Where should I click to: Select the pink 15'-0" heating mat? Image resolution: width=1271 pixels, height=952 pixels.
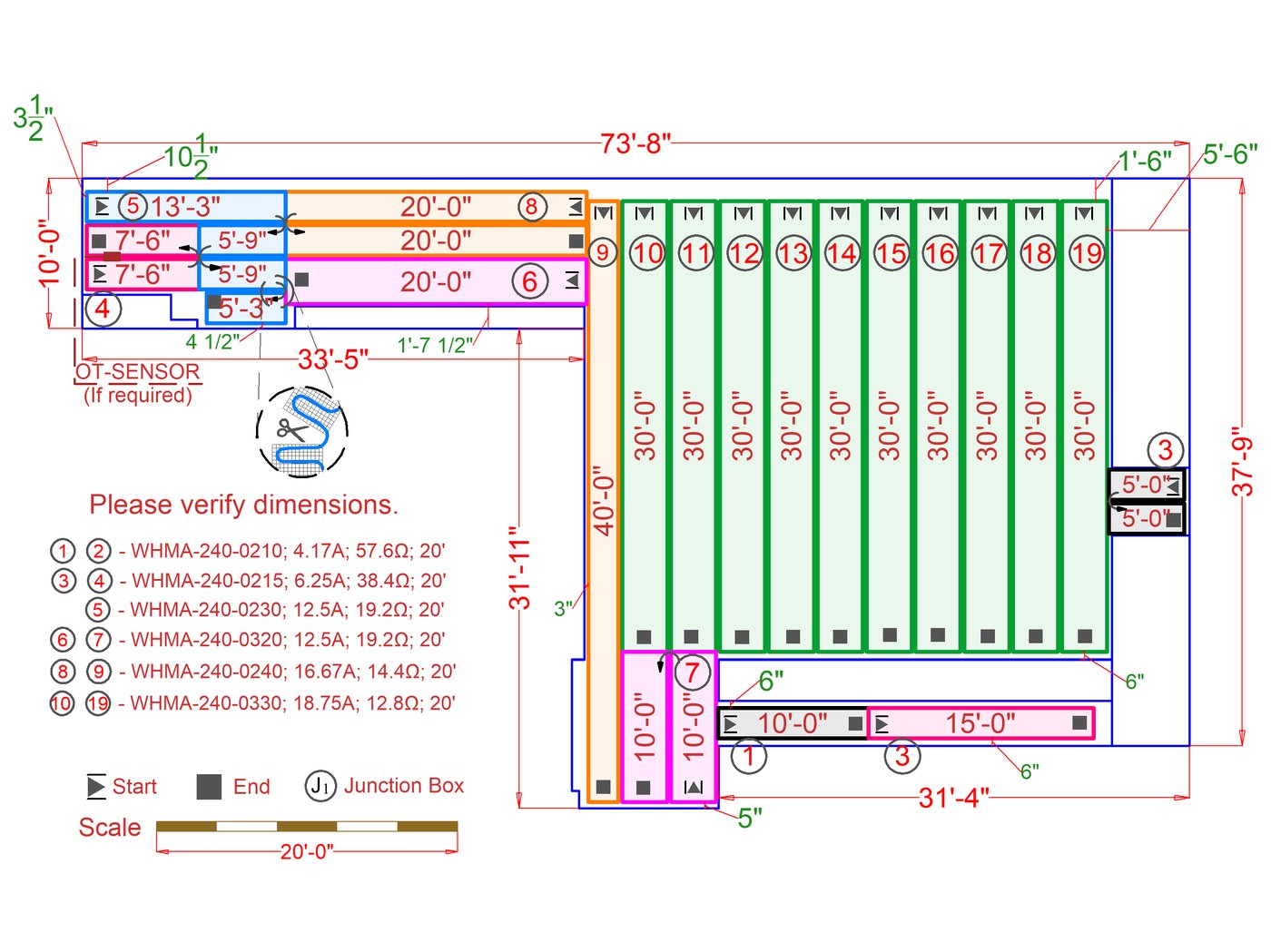tap(980, 723)
